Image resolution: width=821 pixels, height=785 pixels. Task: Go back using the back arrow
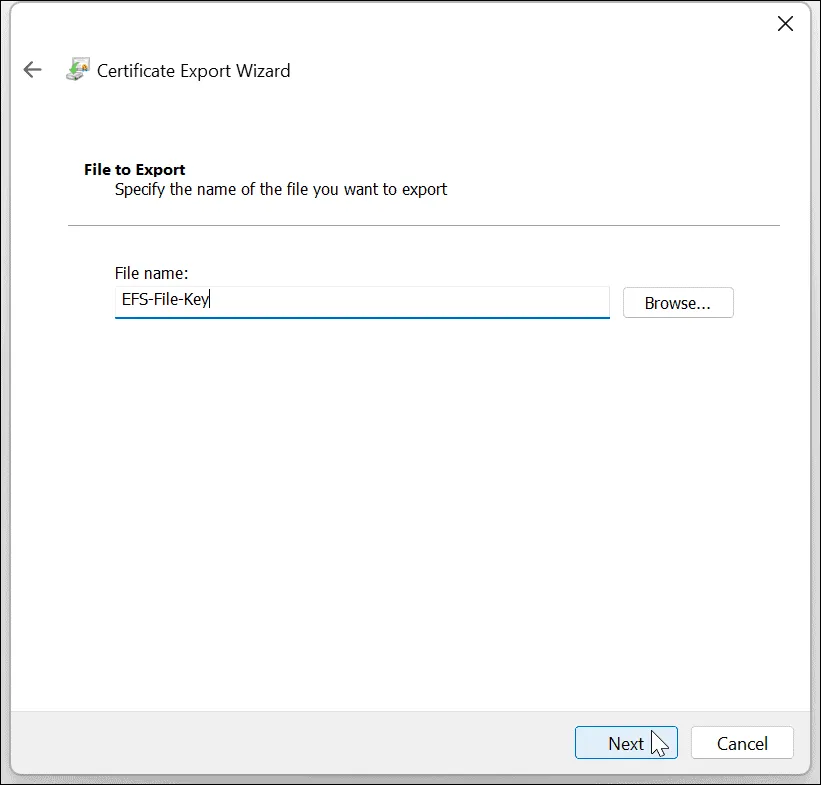[x=32, y=70]
